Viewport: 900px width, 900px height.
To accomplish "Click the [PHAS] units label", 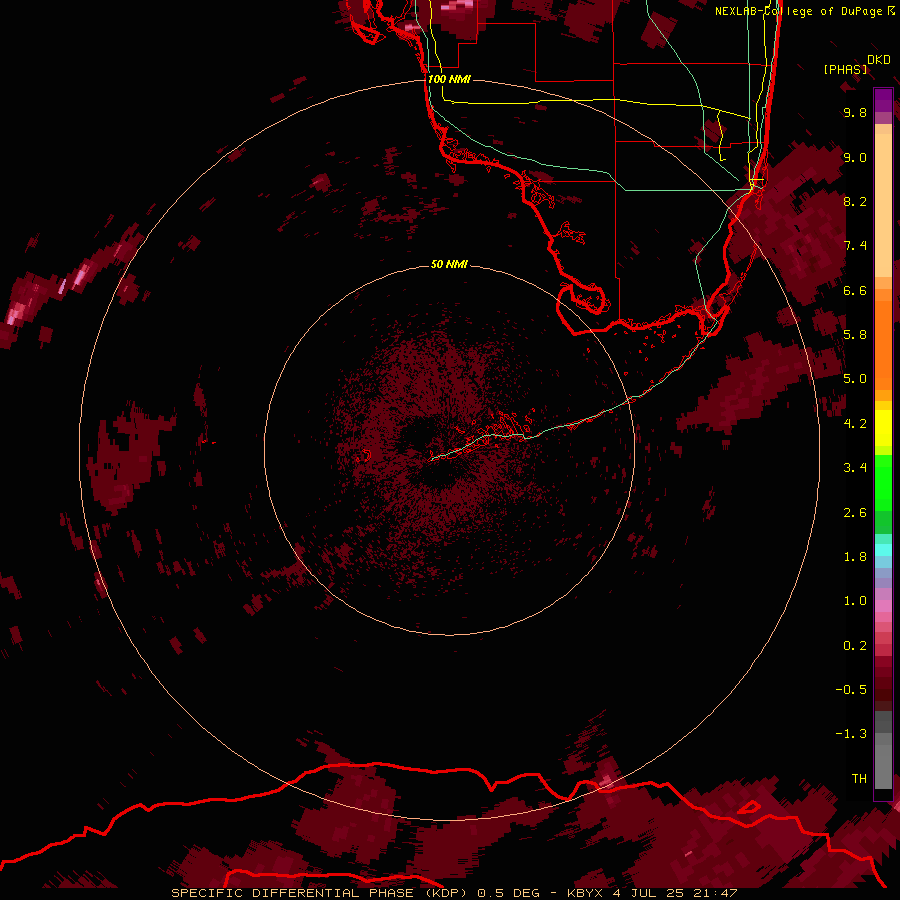I will pos(845,69).
